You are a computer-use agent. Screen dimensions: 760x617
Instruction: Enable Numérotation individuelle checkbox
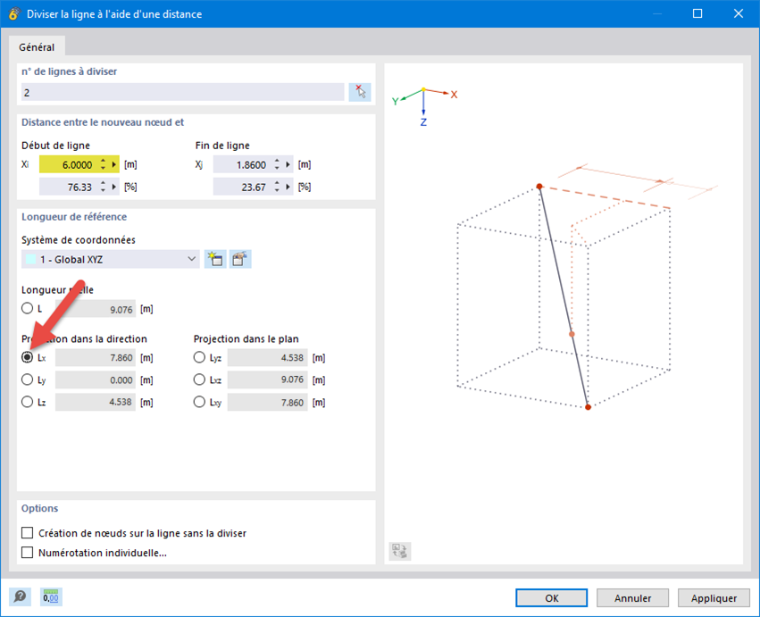(x=27, y=553)
